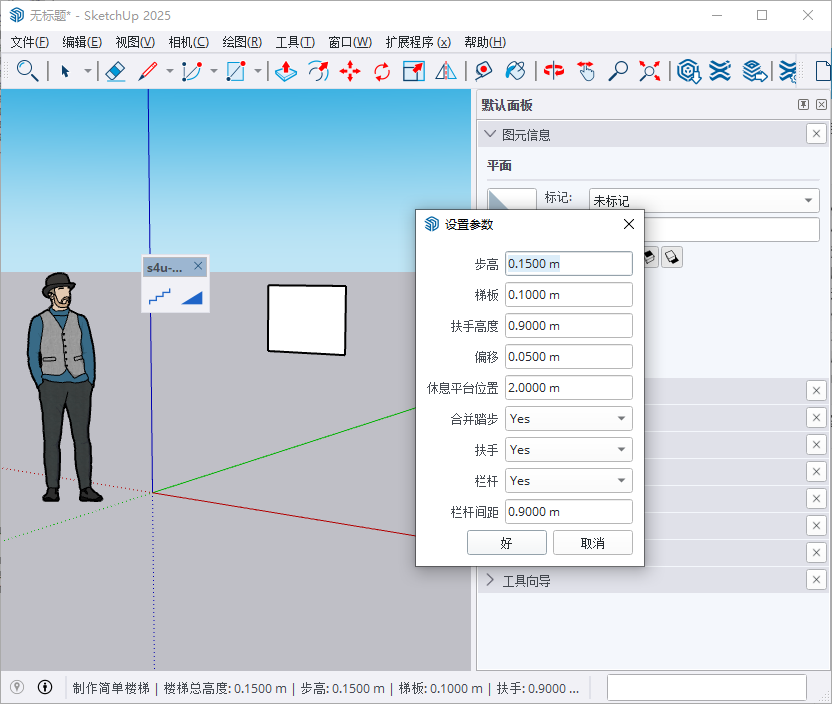Pin the Default Panel using its pin icon
Viewport: 832px width, 704px height.
803,104
